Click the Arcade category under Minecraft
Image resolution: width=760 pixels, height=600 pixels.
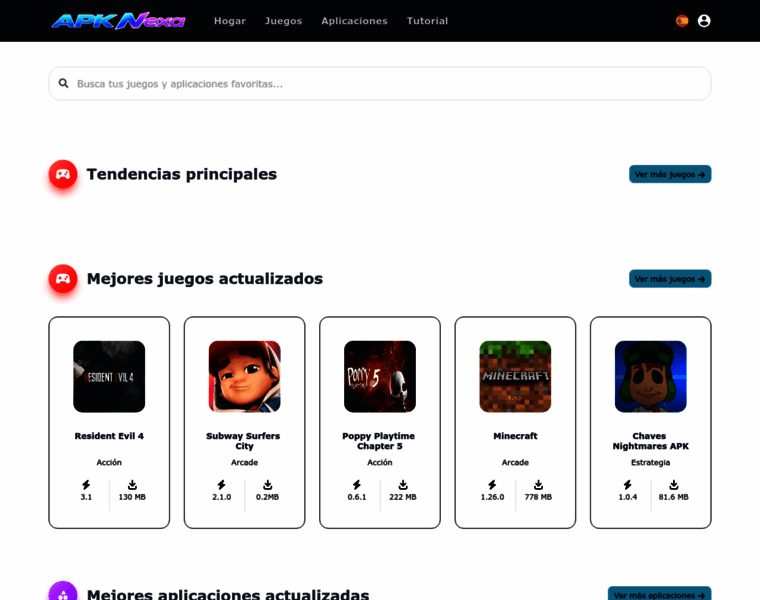[515, 462]
